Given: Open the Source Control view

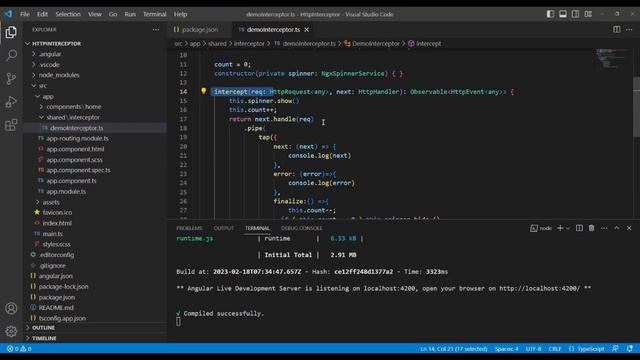Looking at the screenshot, I should 11,78.
